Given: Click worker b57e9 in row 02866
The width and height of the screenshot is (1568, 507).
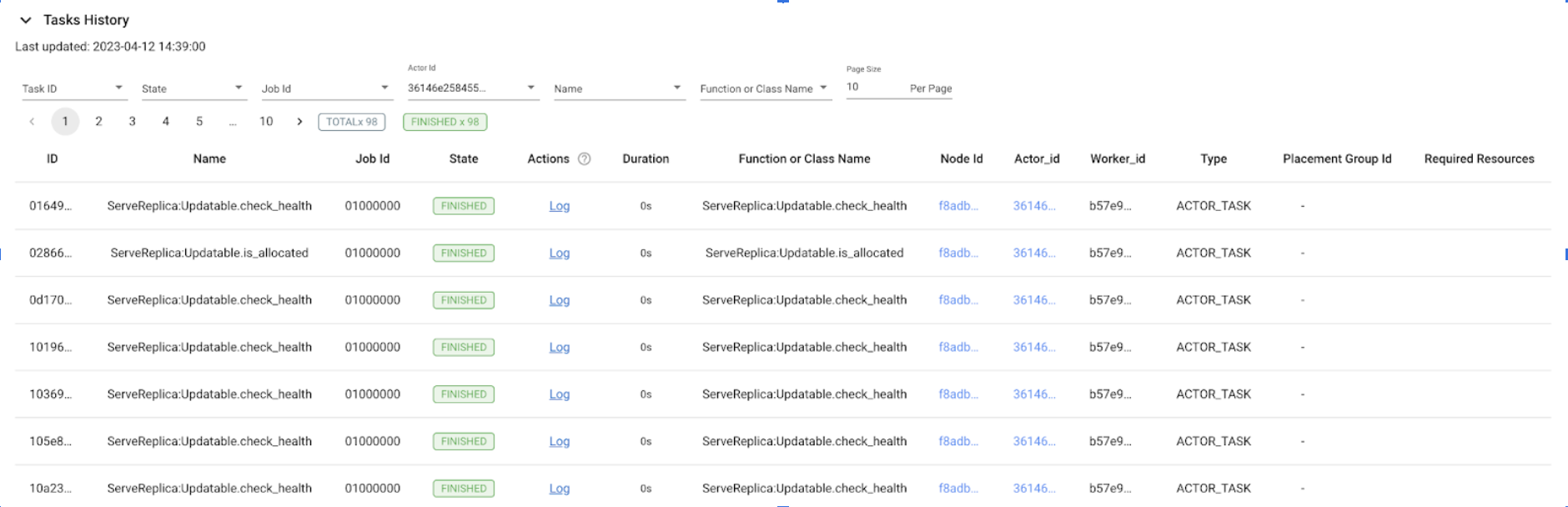Looking at the screenshot, I should 1110,253.
